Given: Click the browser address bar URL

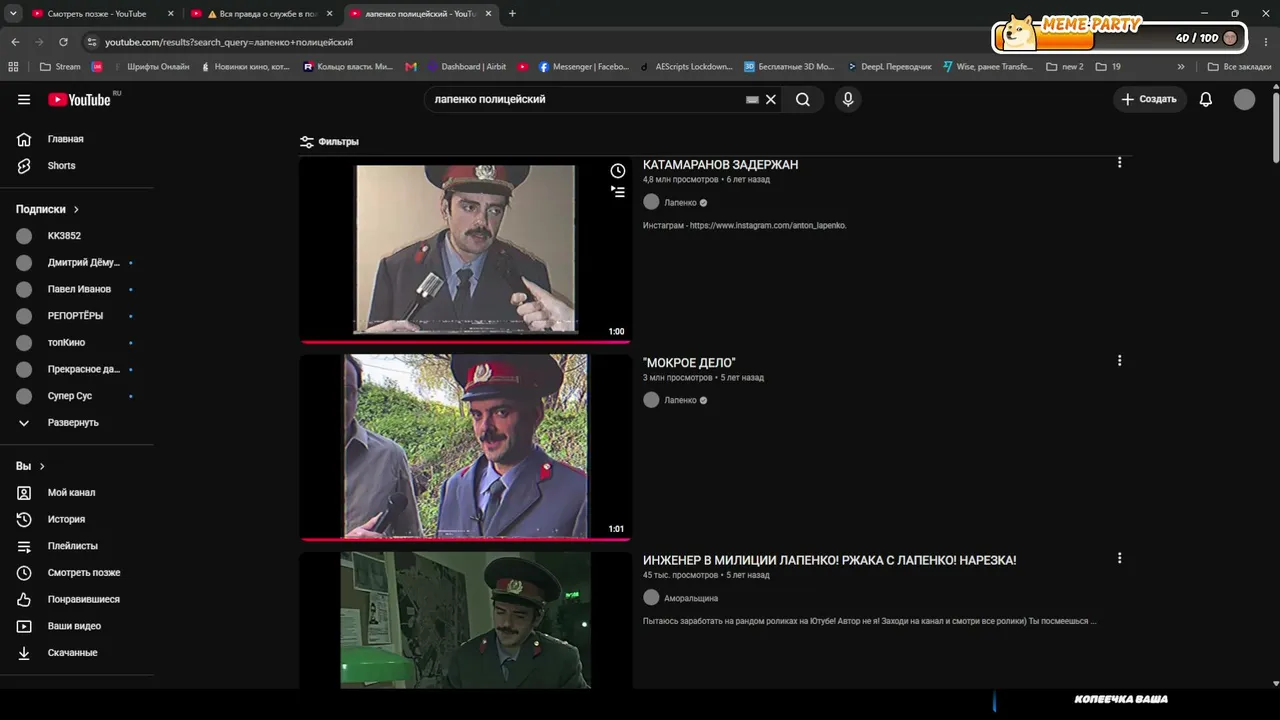Looking at the screenshot, I should [x=229, y=42].
